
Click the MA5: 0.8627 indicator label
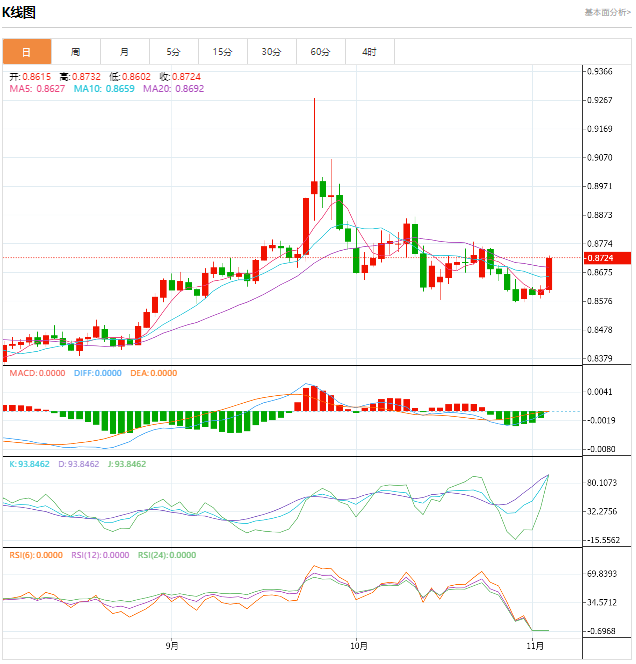point(37,89)
